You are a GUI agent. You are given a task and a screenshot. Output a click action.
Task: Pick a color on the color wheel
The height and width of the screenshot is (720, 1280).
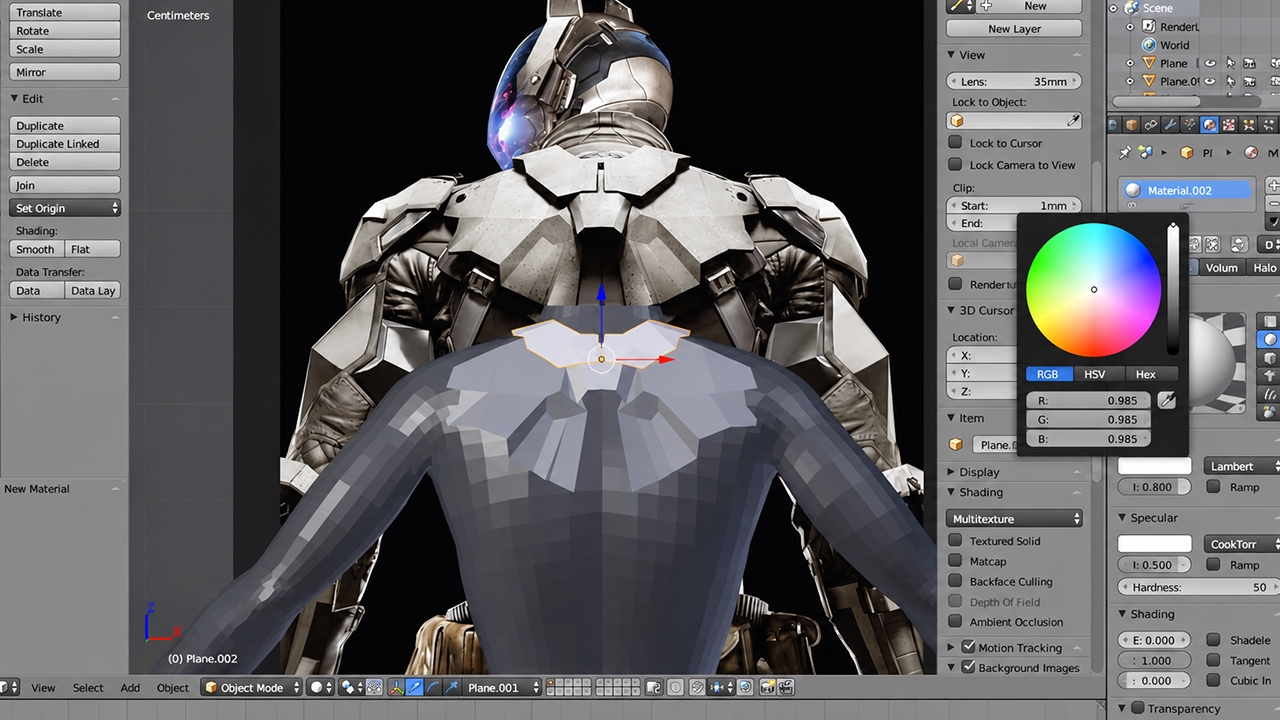click(x=1094, y=290)
